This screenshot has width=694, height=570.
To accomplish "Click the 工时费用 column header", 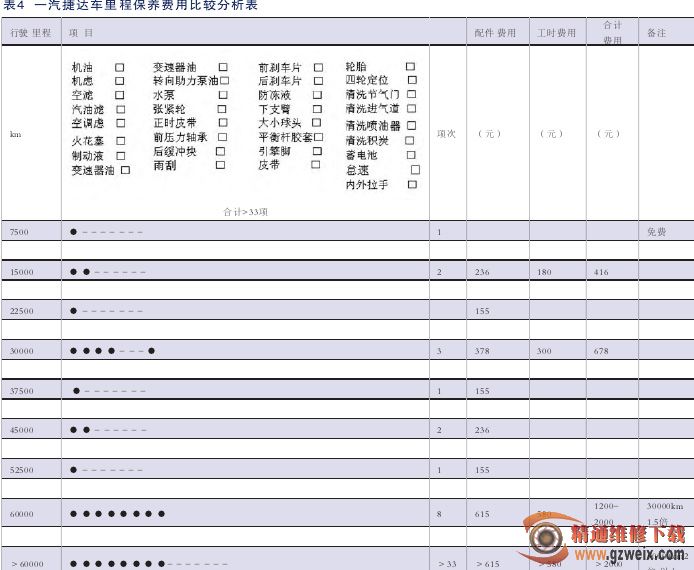I will click(x=556, y=33).
